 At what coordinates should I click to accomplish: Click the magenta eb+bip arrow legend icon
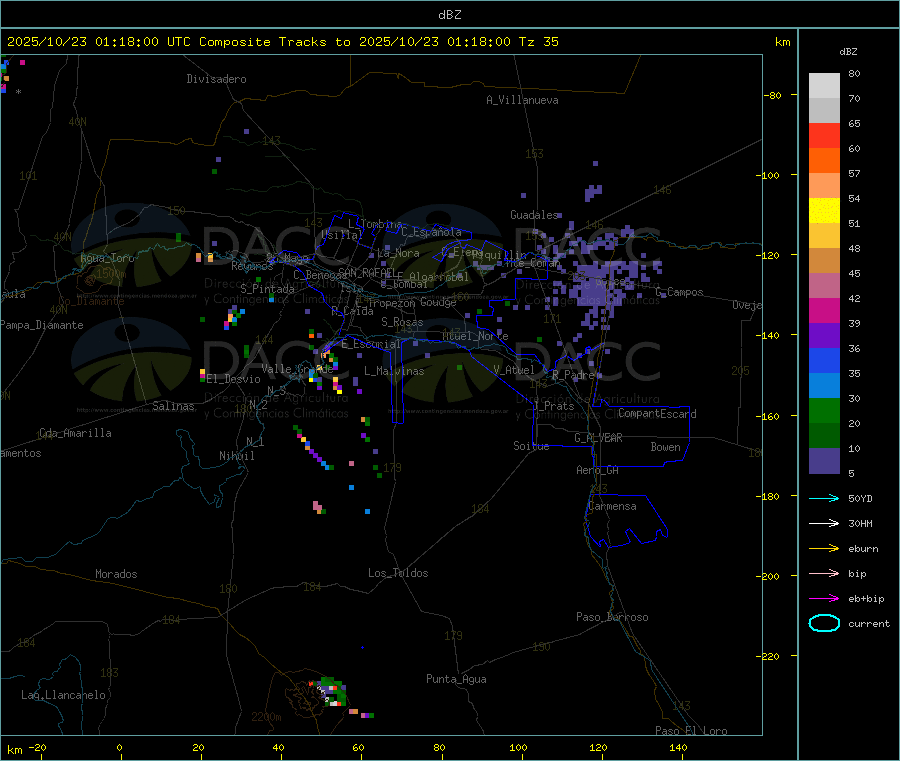(824, 598)
